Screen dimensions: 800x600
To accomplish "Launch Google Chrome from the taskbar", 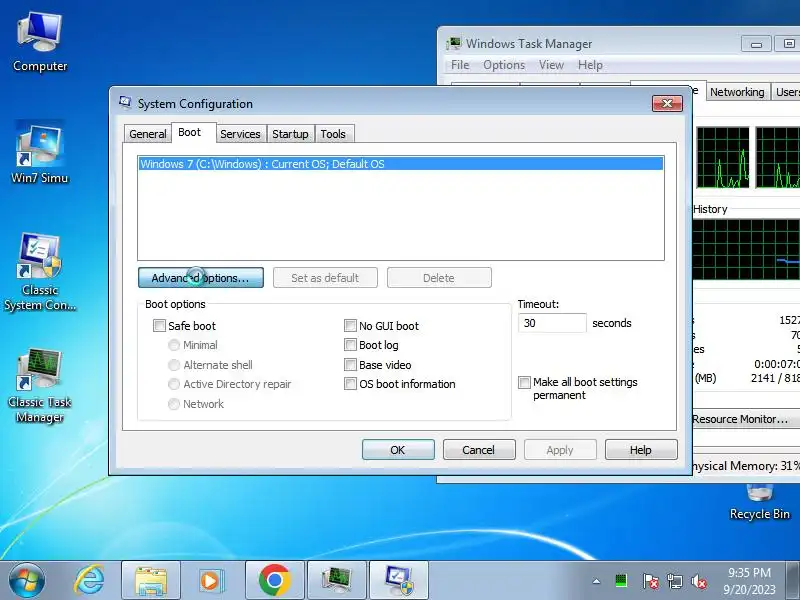I will click(x=274, y=581).
